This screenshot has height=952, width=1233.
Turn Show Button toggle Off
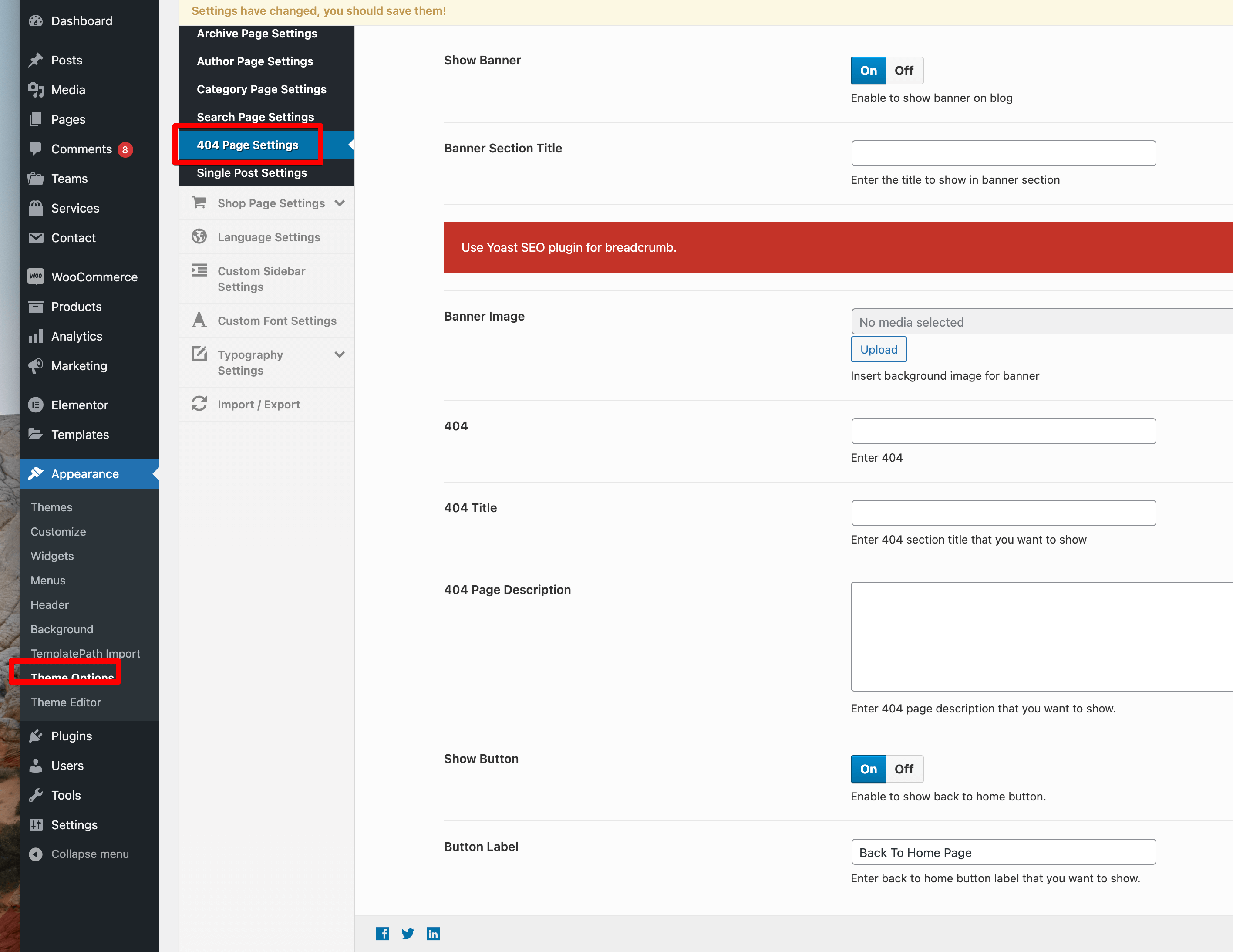903,769
